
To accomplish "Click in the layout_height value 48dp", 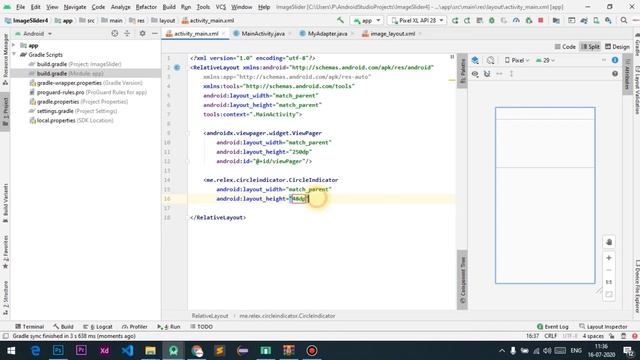I will [x=299, y=199].
